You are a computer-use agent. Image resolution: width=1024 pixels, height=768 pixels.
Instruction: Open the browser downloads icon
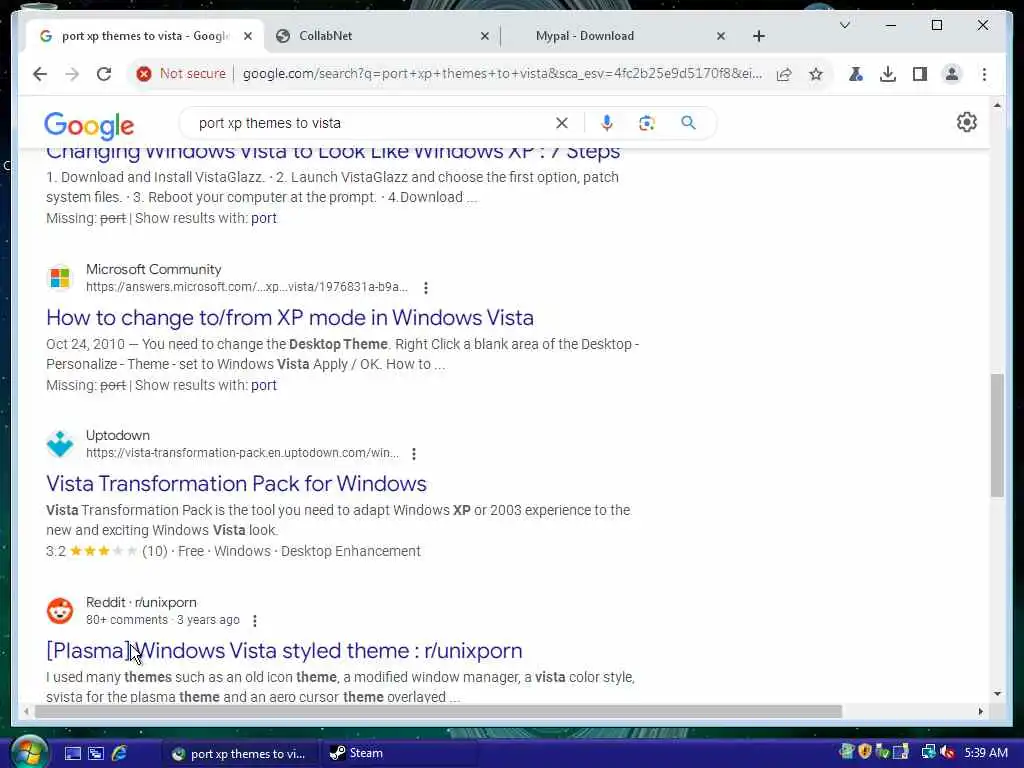point(888,74)
